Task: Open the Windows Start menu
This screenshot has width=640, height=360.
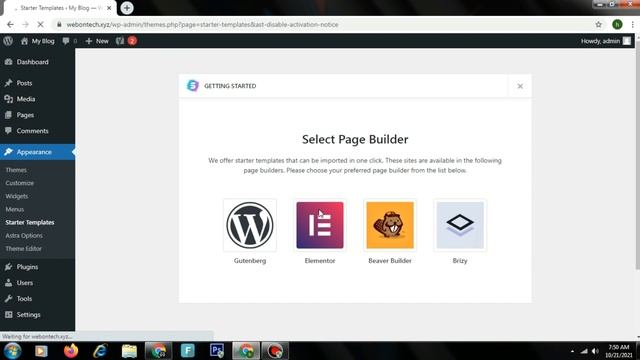Action: point(13,351)
